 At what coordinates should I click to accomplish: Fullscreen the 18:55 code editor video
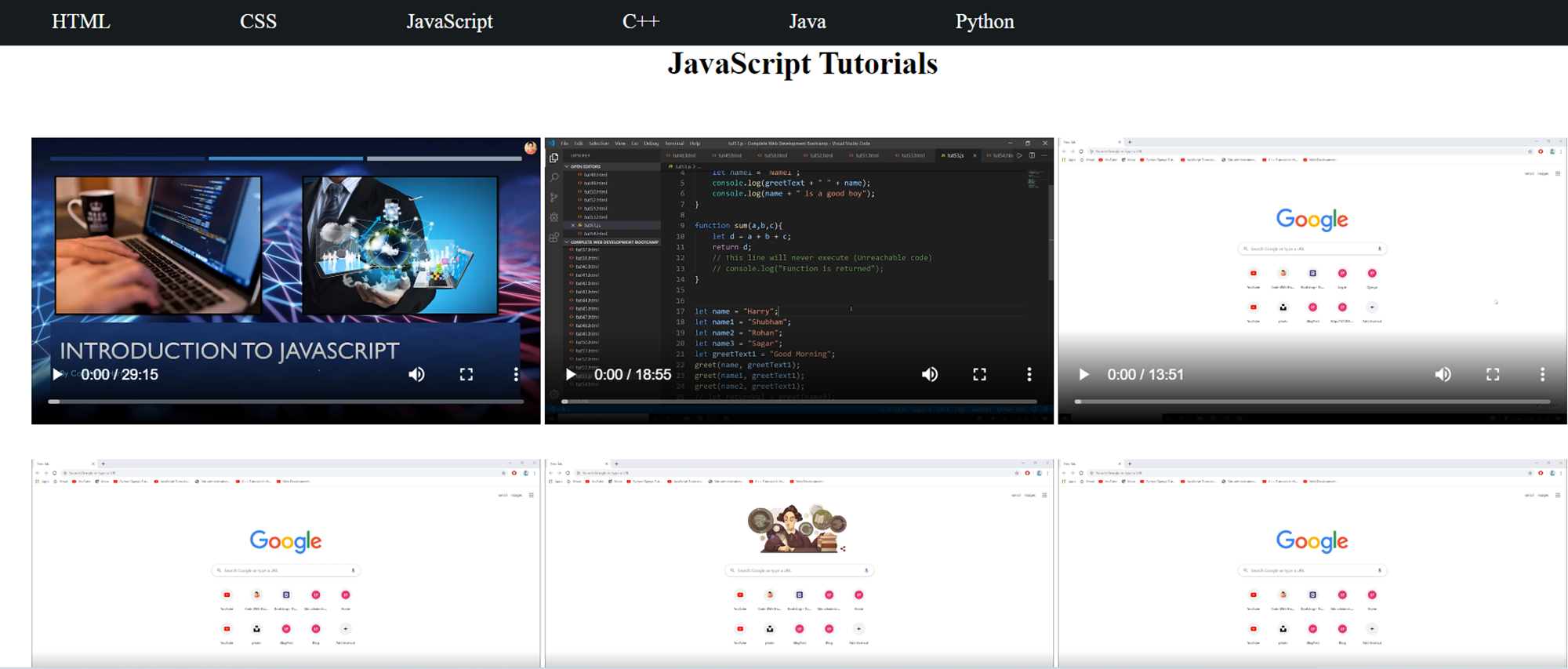(x=979, y=375)
